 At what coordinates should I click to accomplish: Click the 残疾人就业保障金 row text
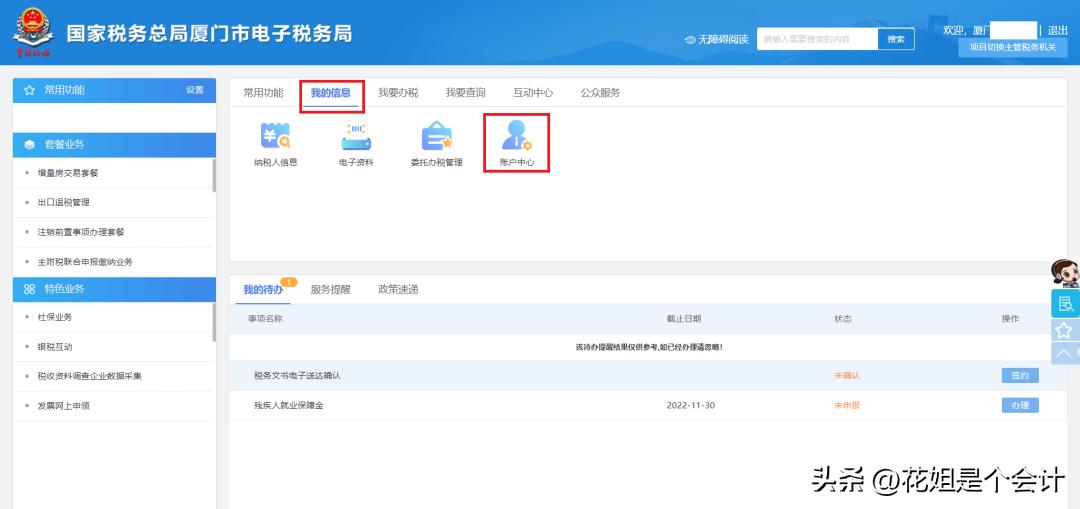[289, 405]
